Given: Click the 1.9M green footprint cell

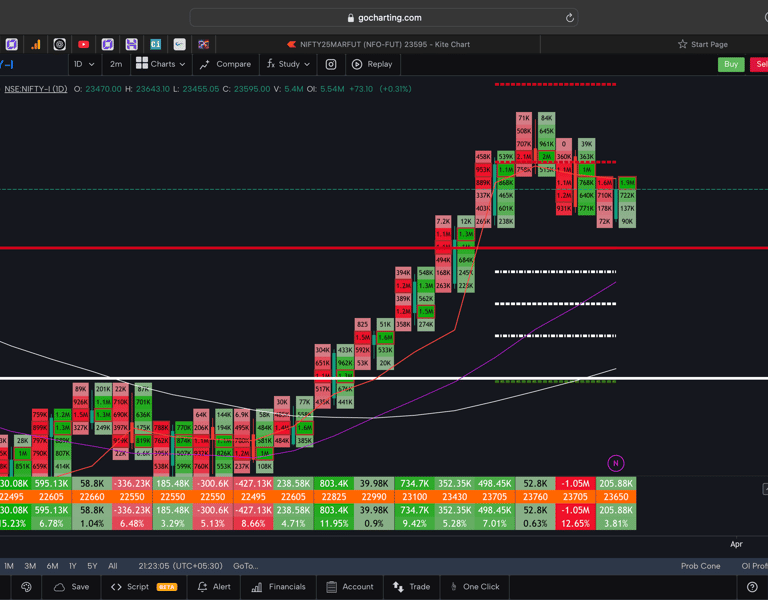Looking at the screenshot, I should pyautogui.click(x=627, y=183).
